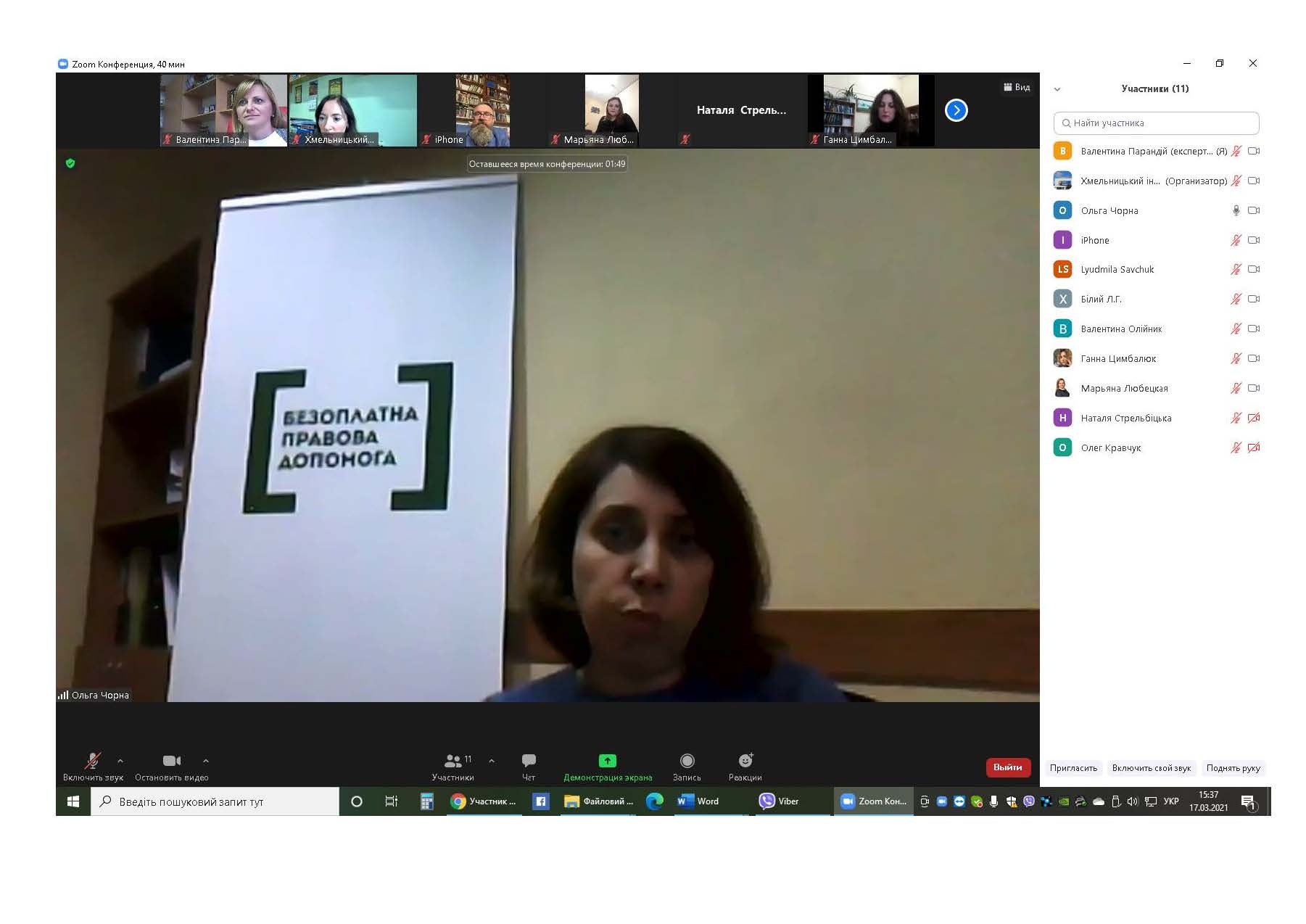This screenshot has height=924, width=1306.
Task: Select the Валентина Пар... video thumbnail
Action: click(x=224, y=110)
